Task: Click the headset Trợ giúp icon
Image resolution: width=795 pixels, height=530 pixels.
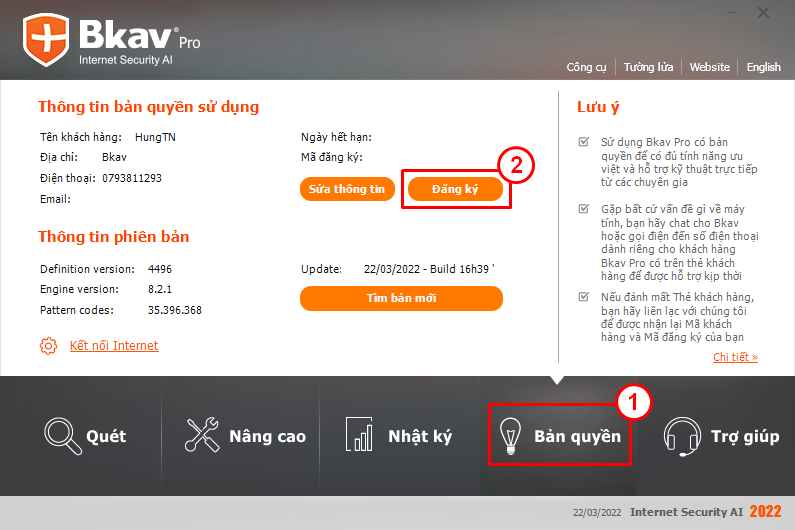Action: [682, 436]
